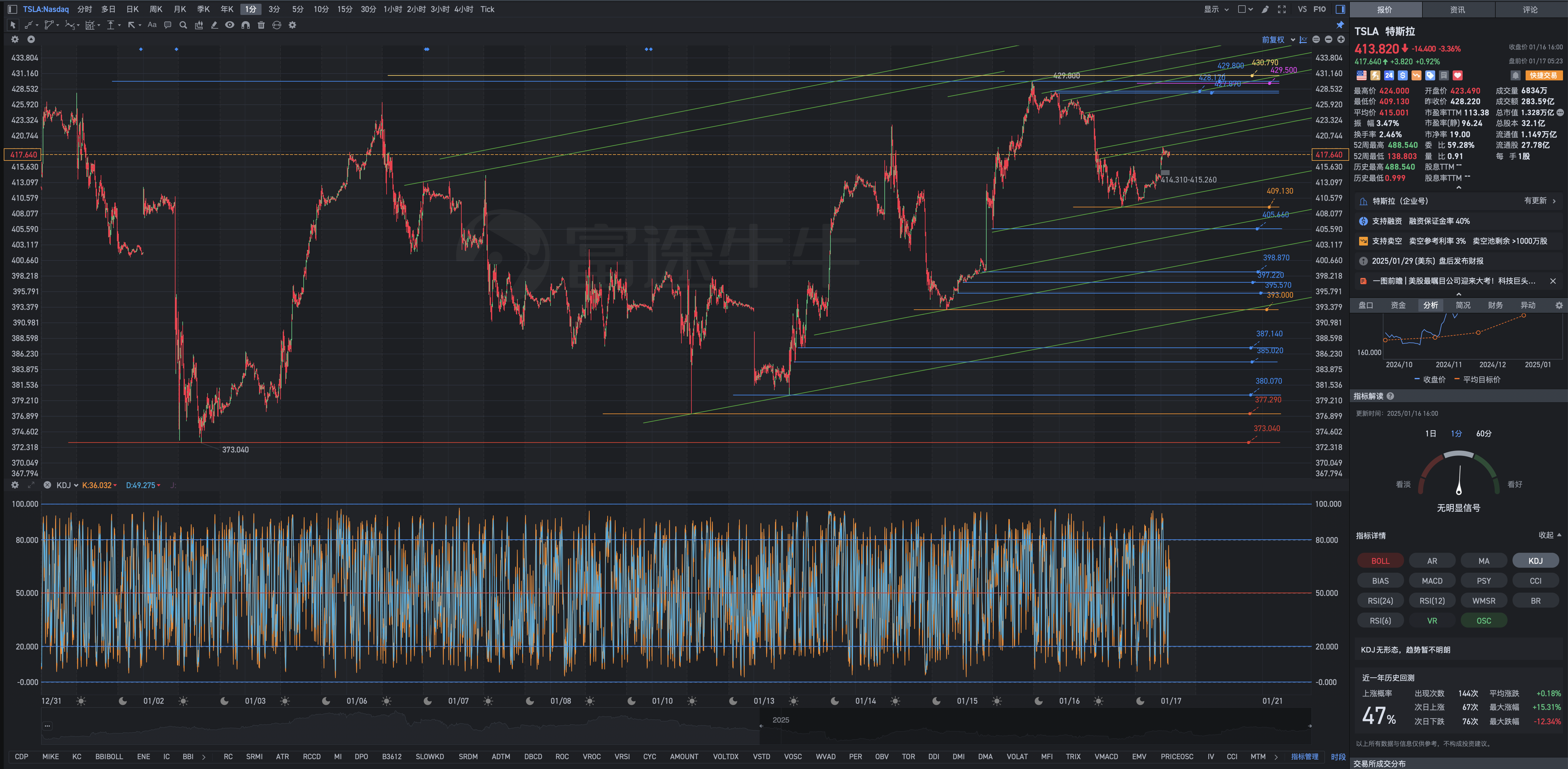Open main chart settings gear
The height and width of the screenshot is (769, 1568).
[15, 40]
